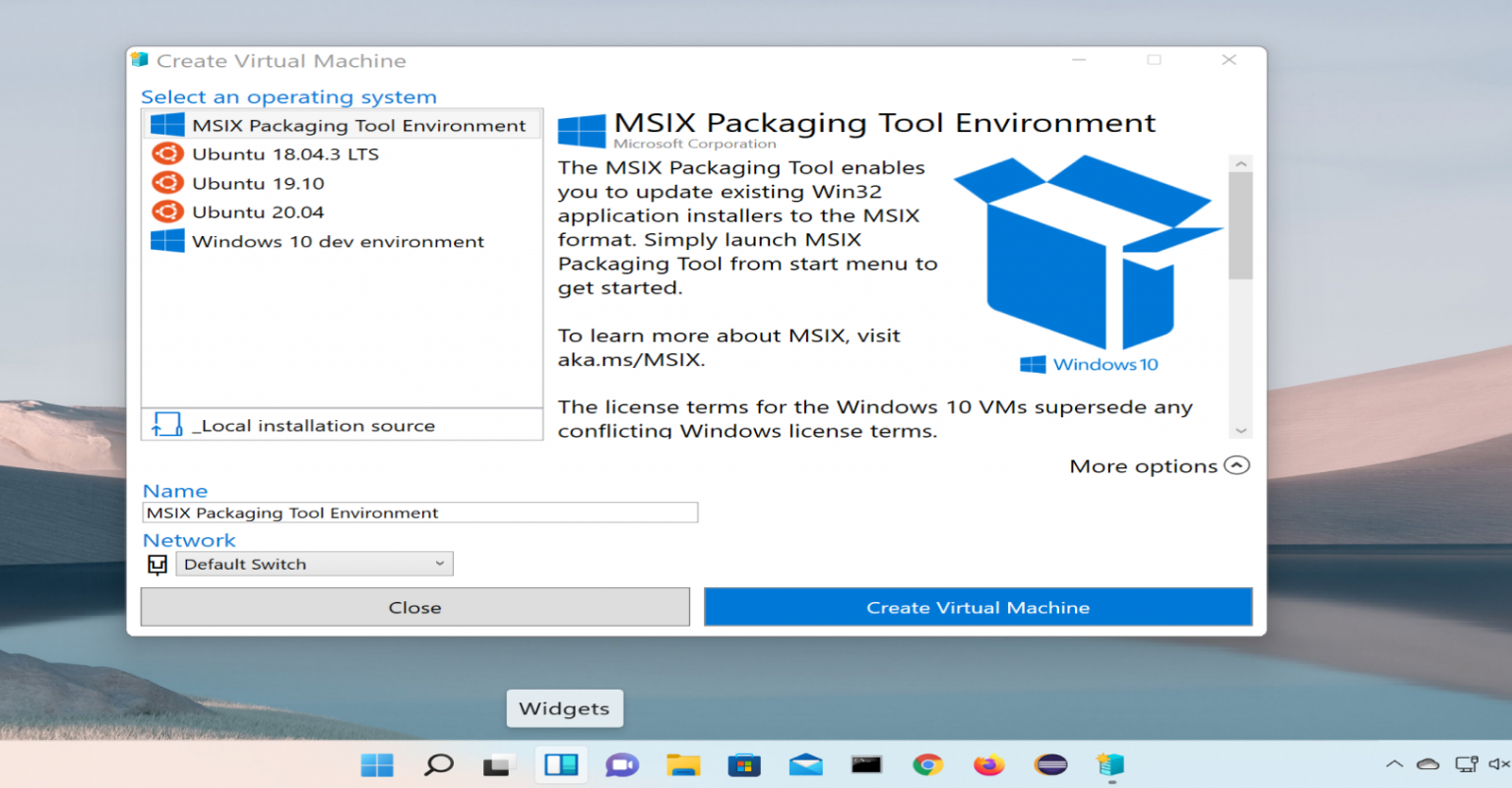Viewport: 1512px width, 788px height.
Task: Choose Ubuntu 18.04.3 LTS from list
Action: [284, 154]
